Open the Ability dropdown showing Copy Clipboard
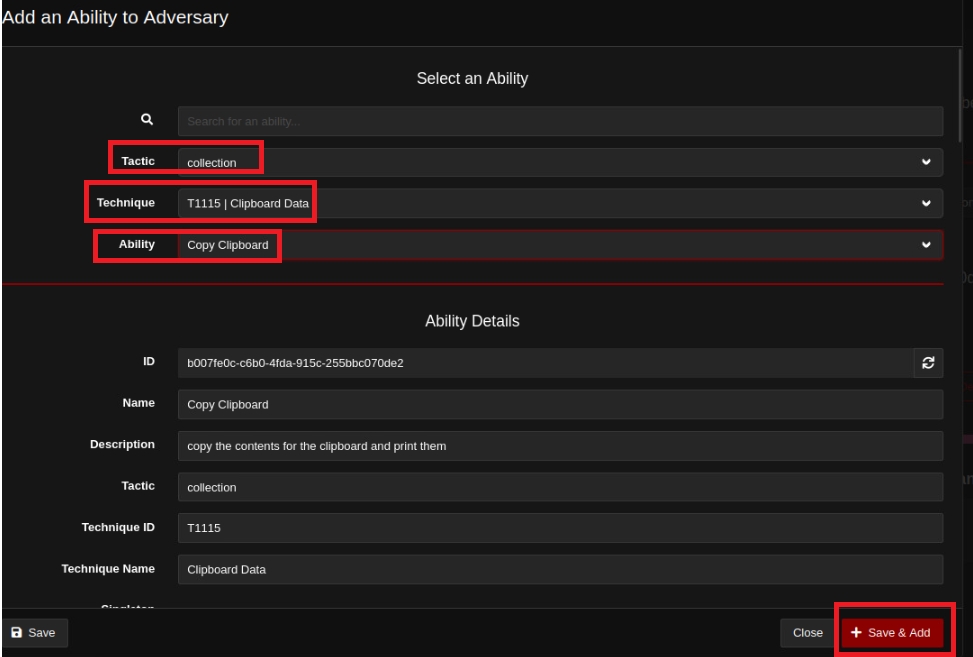Image resolution: width=973 pixels, height=657 pixels. pos(560,245)
